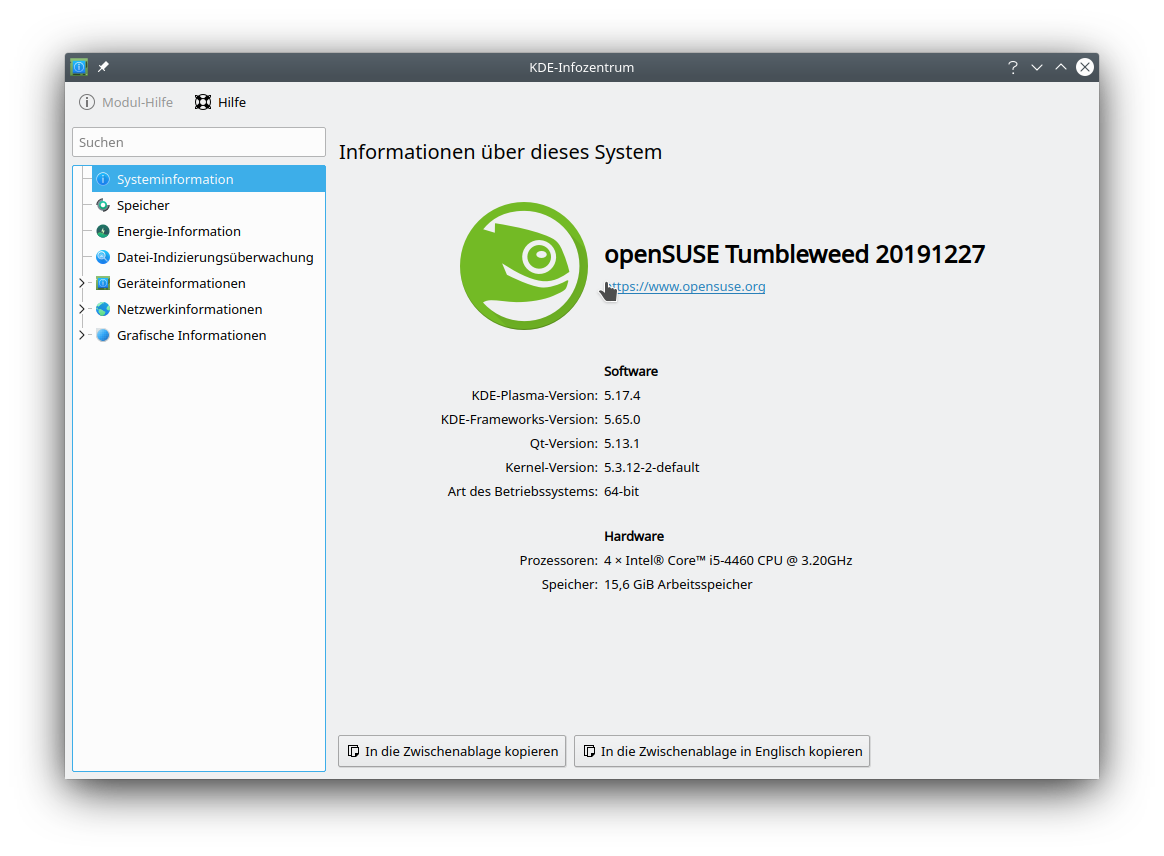
Task: Click the Kernel-Version value 5.3.12-2-default
Action: click(x=652, y=467)
